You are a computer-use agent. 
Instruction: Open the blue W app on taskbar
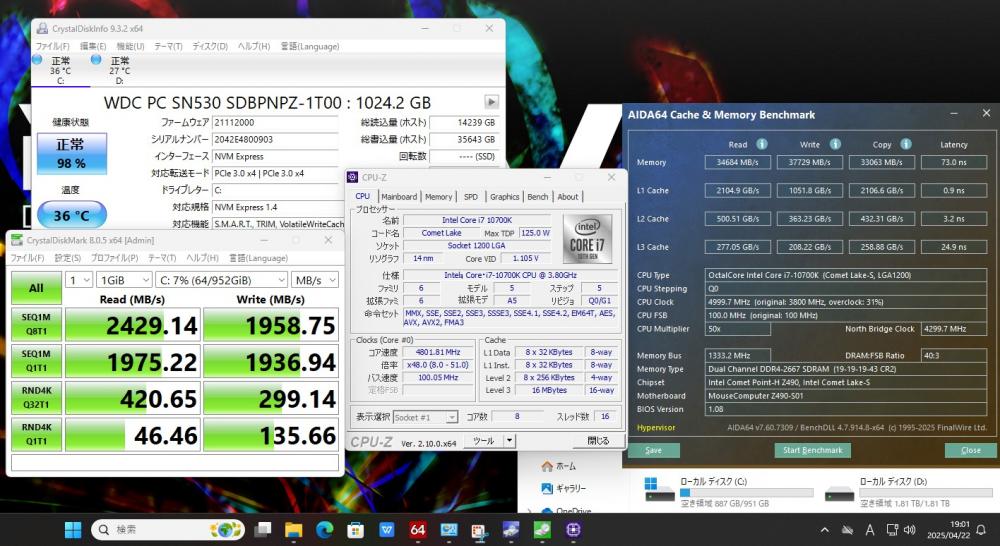click(386, 529)
